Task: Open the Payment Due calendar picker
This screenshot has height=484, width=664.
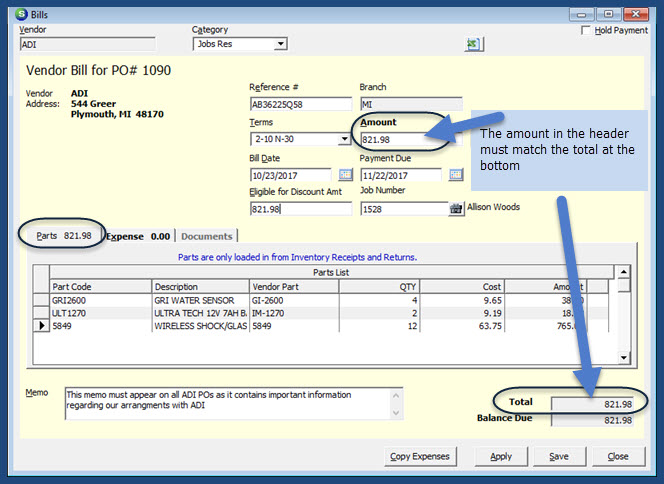Action: pos(455,174)
